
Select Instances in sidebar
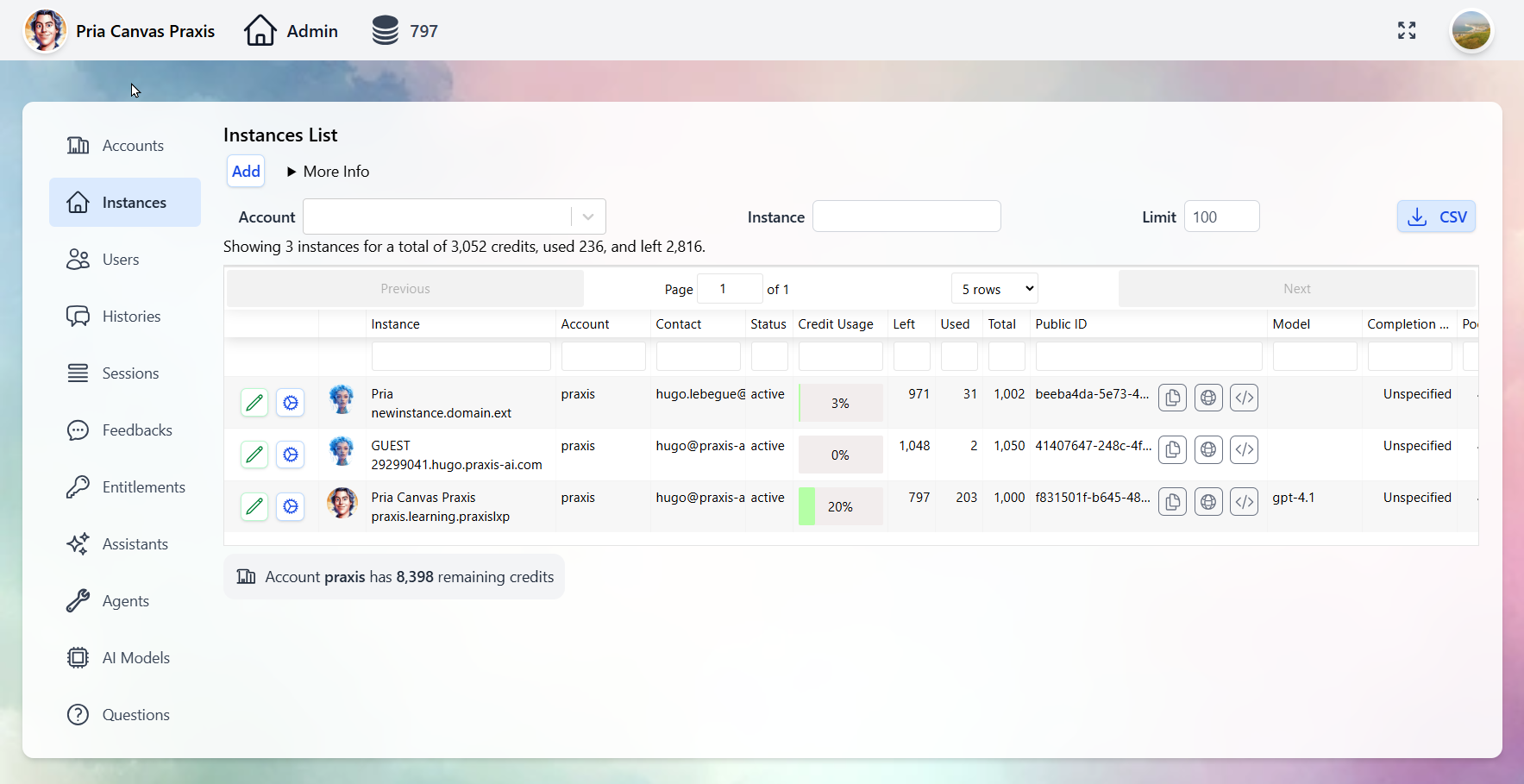coord(125,203)
